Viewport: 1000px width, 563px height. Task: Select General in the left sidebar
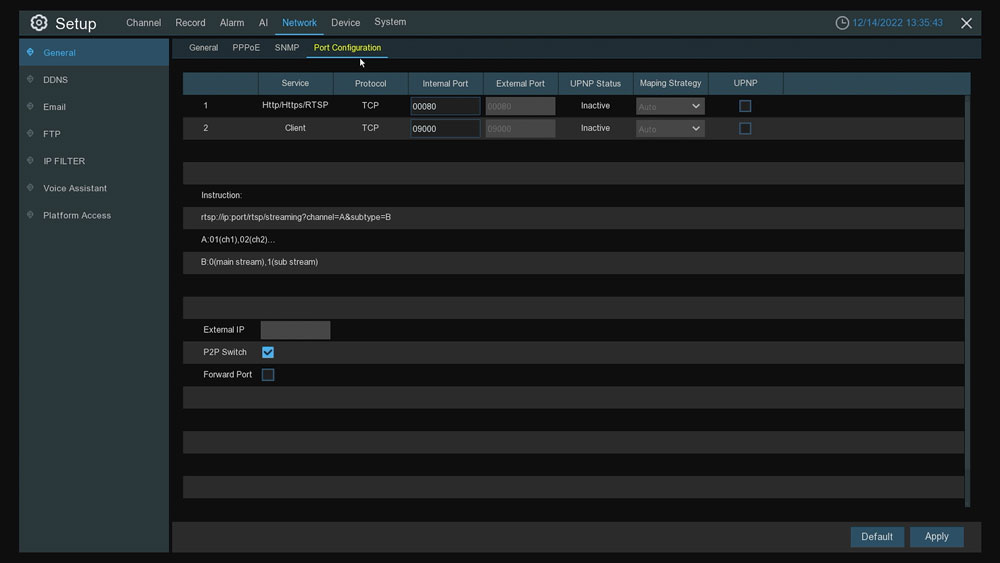94,52
